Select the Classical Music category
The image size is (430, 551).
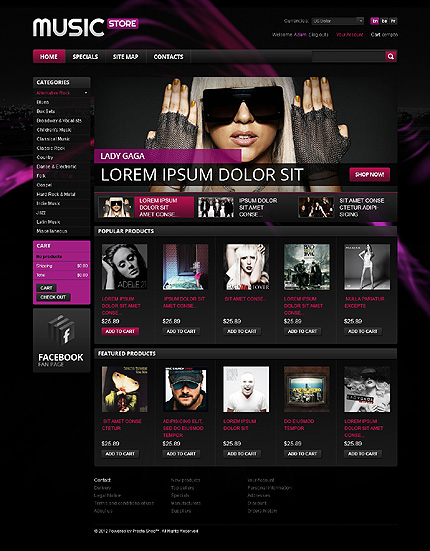53,139
